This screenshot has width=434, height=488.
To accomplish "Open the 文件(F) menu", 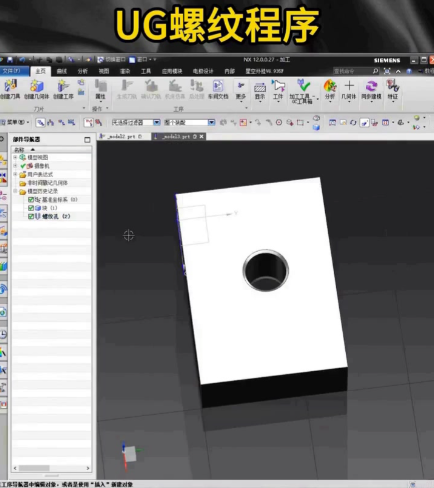I will pos(11,71).
